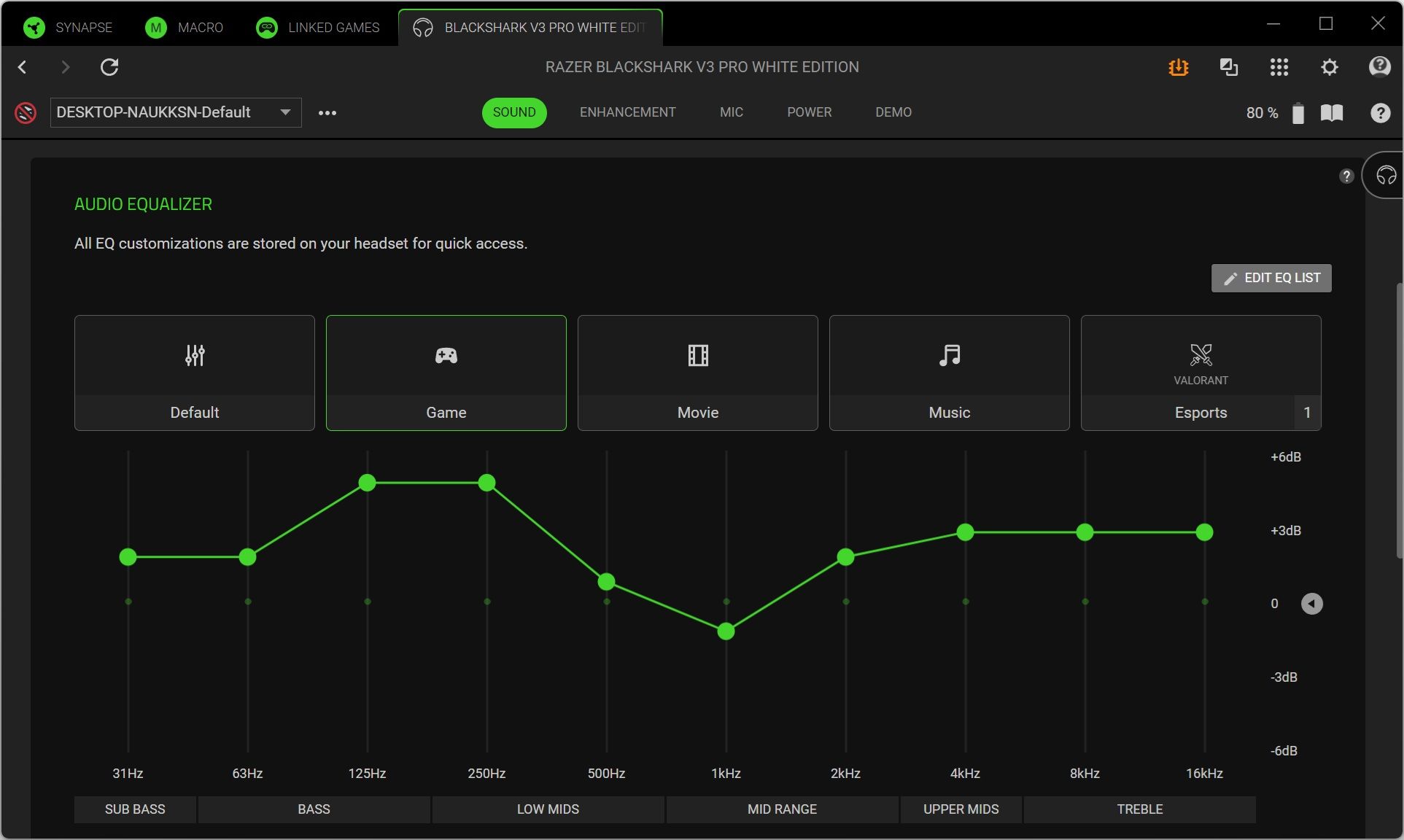Open the Synapse module
The height and width of the screenshot is (840, 1404).
[69, 27]
